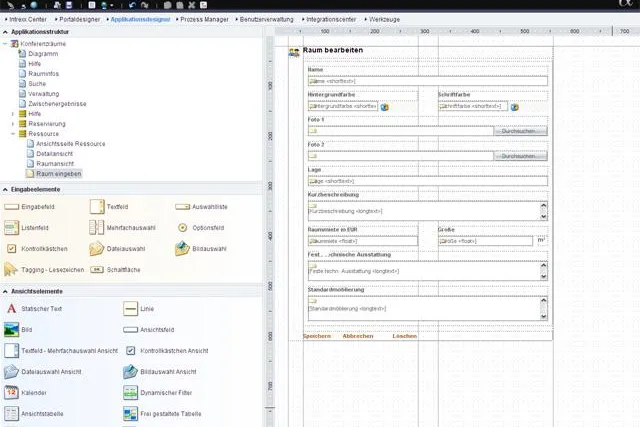
Task: Select Ansichtsseite Ressource in tree
Action: [x=66, y=144]
